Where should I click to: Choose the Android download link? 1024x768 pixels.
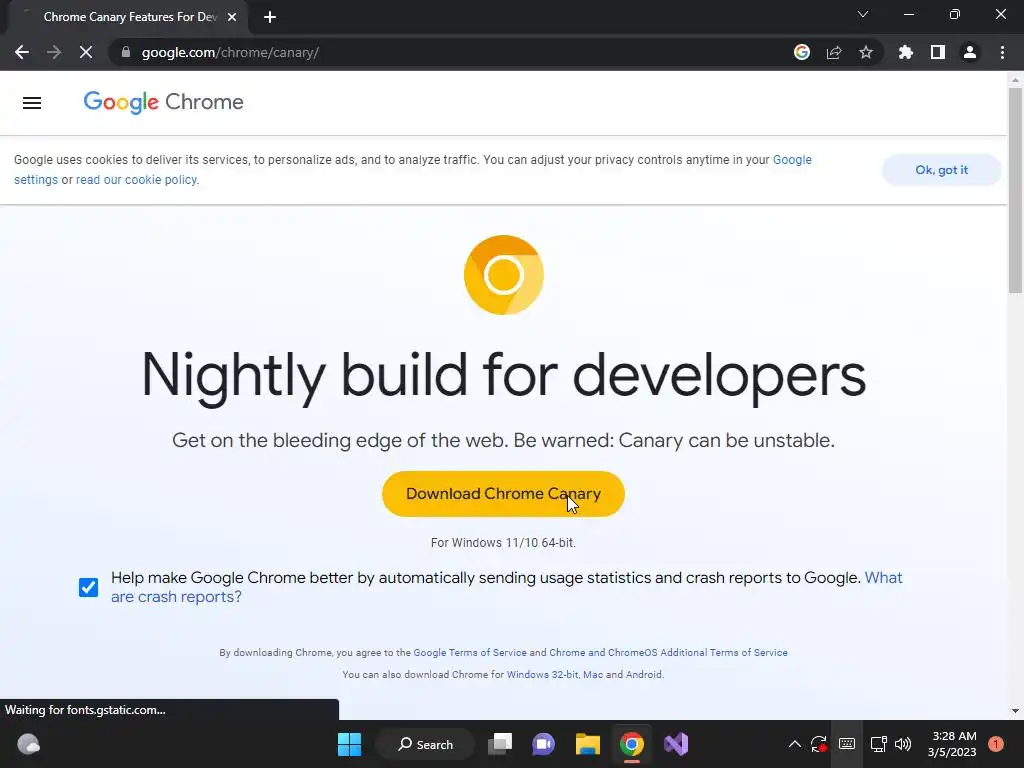click(x=644, y=675)
